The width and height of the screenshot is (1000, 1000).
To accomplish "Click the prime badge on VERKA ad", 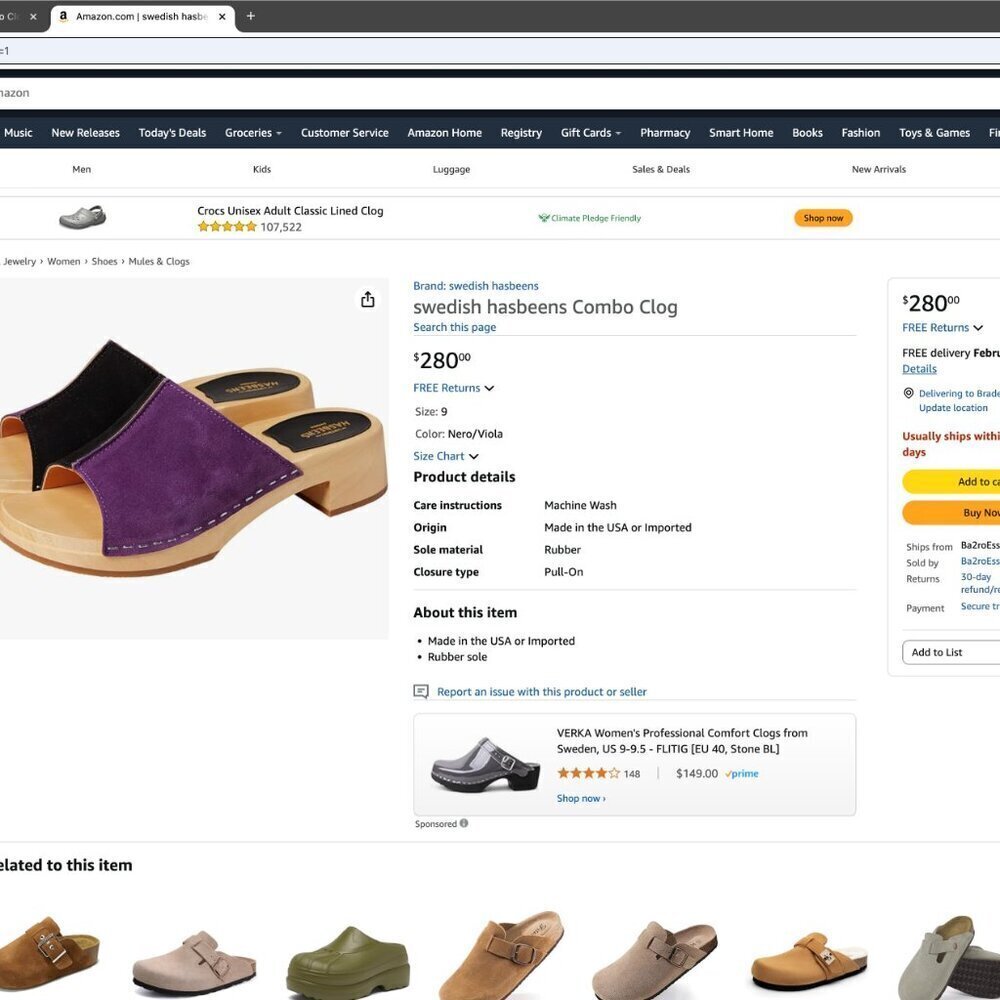I will click(742, 774).
